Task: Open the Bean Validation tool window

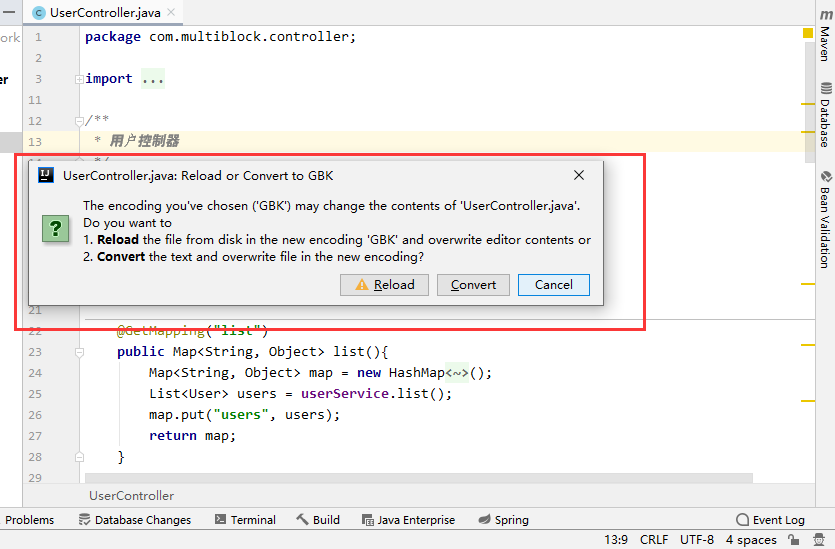Action: click(825, 219)
